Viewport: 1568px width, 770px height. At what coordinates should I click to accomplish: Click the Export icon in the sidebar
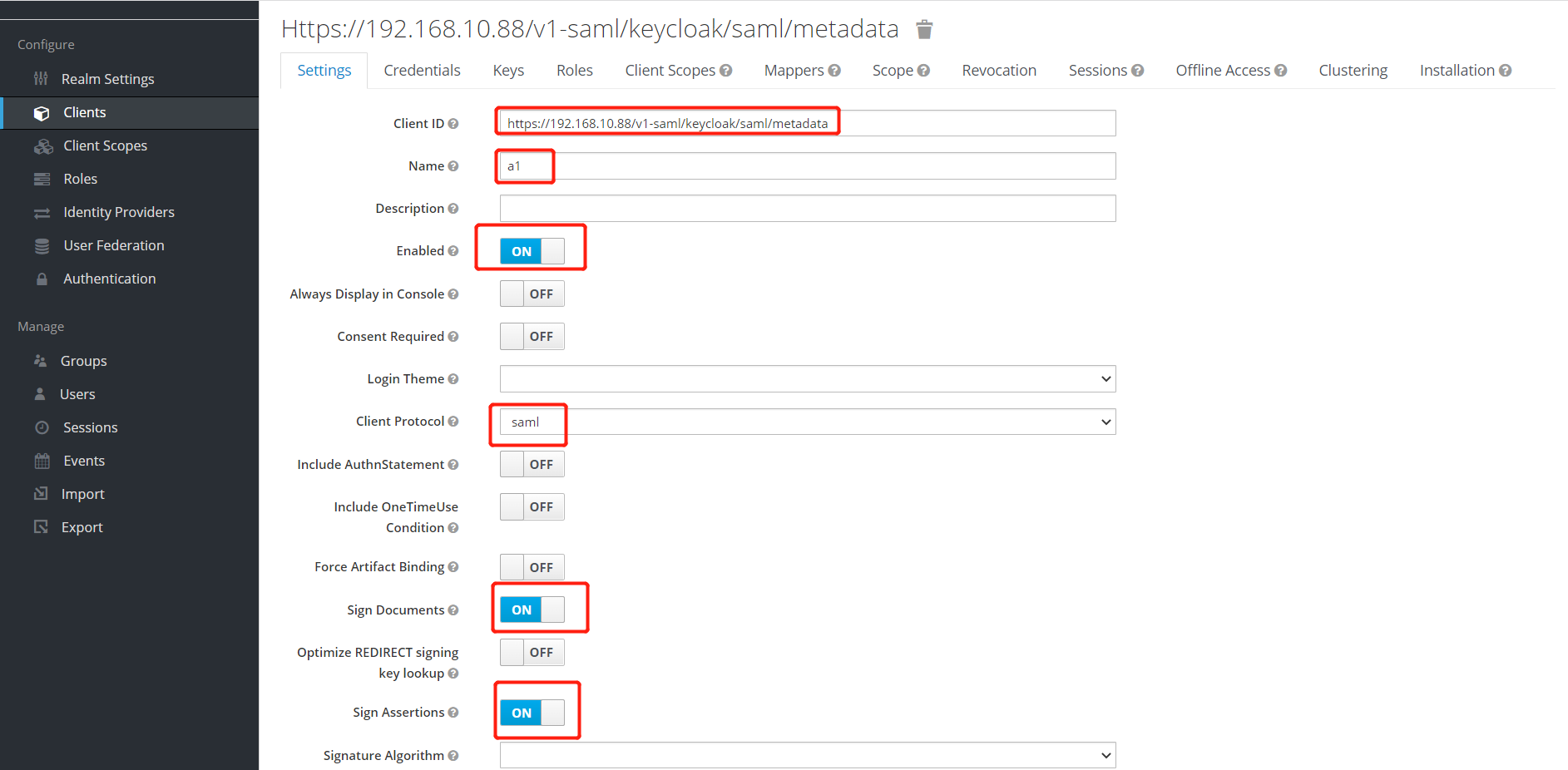point(41,526)
